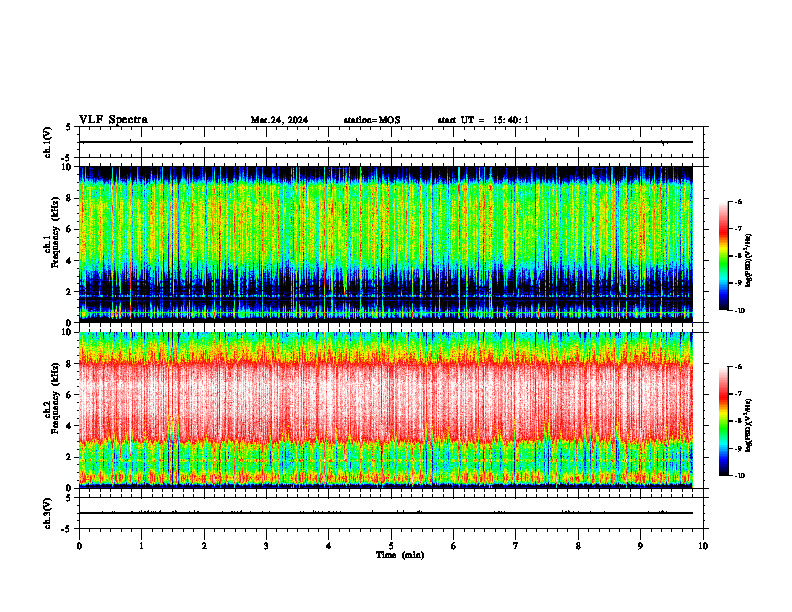792x612 pixels.
Task: Click the ch.2 color scale log(PSD) unit label
Action: point(749,426)
